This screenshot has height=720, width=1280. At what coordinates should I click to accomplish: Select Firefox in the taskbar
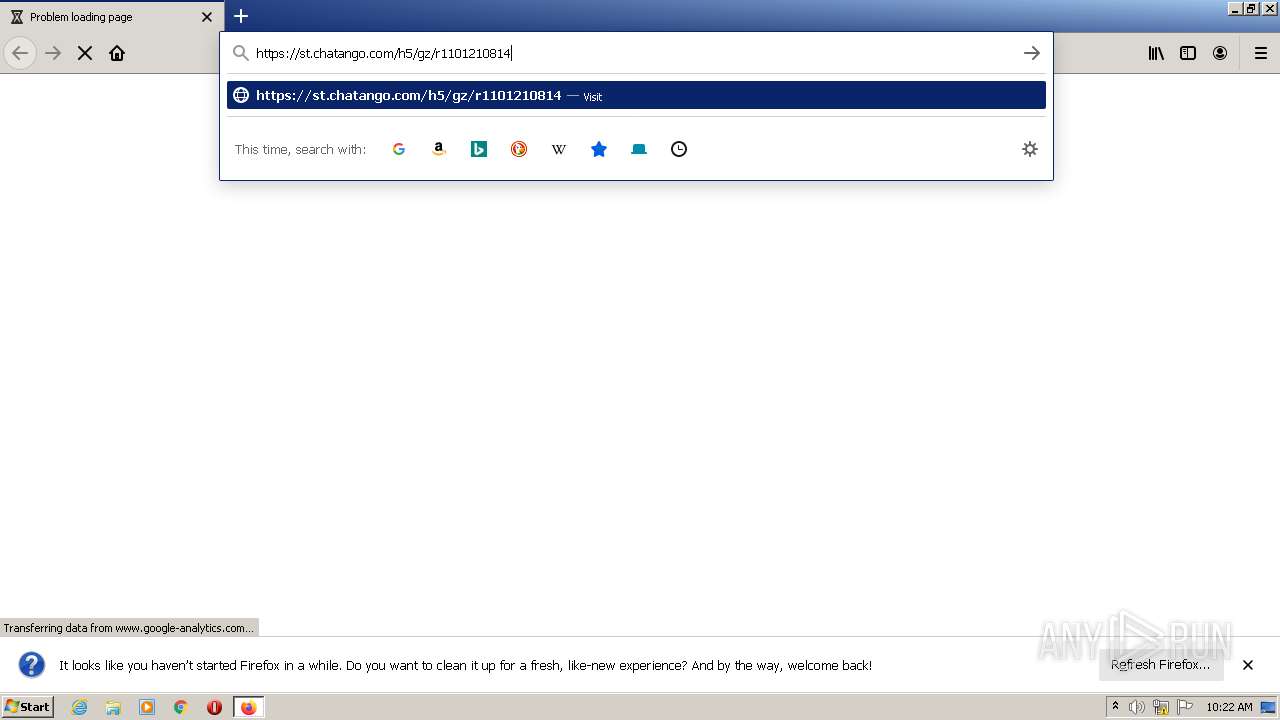tap(248, 707)
